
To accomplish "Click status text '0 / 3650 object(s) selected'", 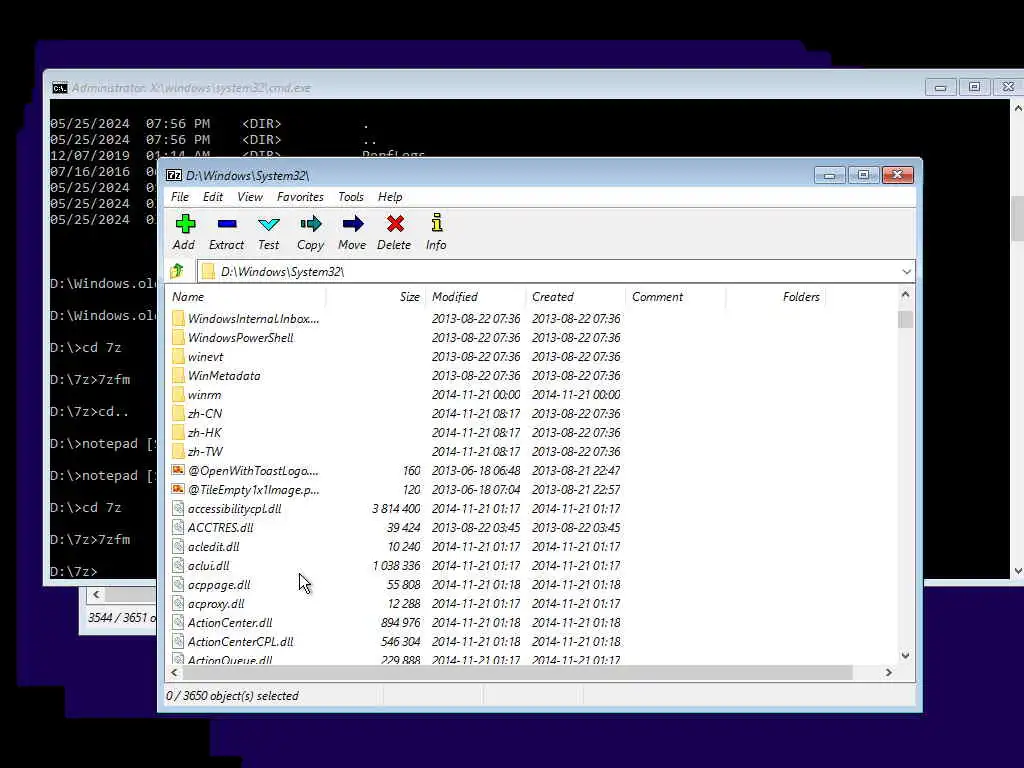I will [232, 696].
